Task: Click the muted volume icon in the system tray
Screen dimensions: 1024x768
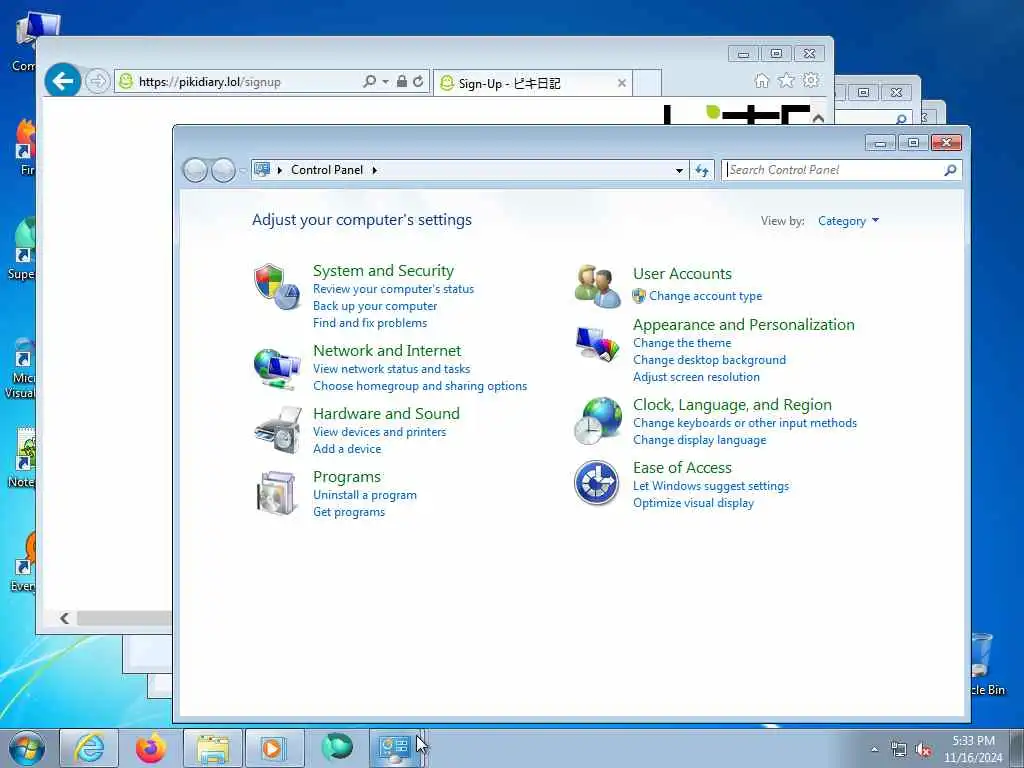Action: [x=923, y=750]
